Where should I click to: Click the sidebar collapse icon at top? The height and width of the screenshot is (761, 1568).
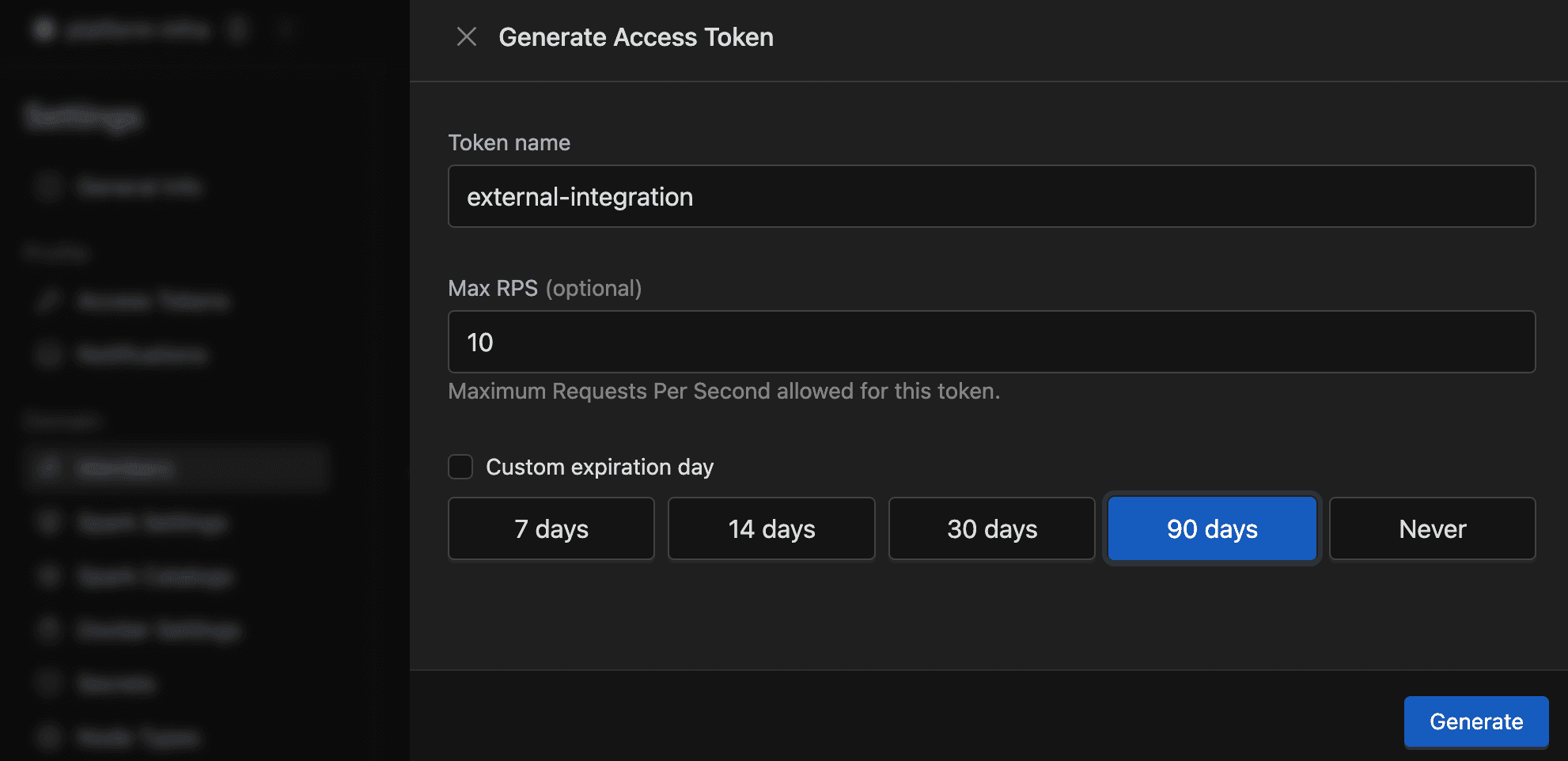(x=286, y=28)
